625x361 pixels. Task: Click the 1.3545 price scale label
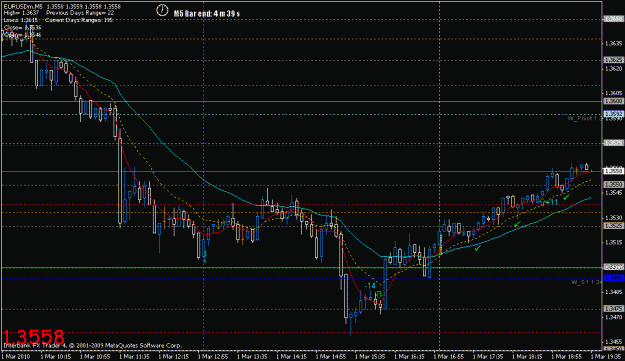click(x=613, y=193)
